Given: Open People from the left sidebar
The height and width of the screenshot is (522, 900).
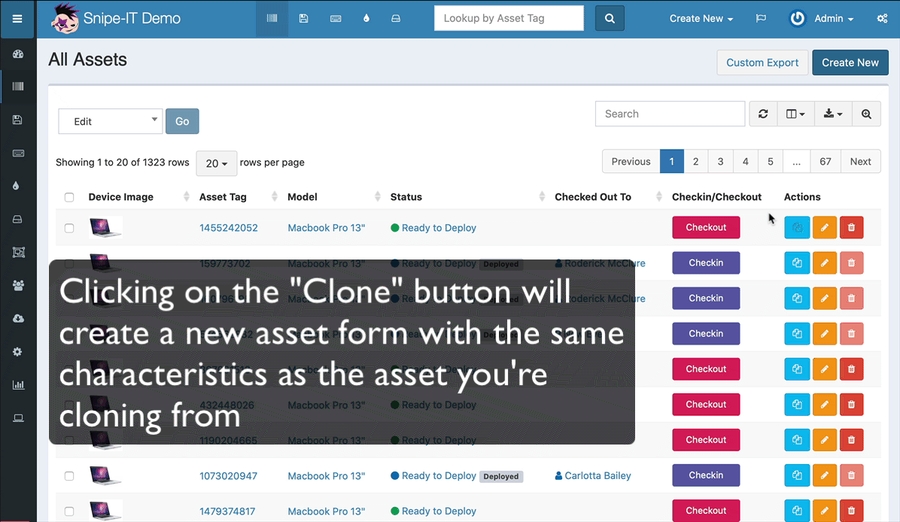Looking at the screenshot, I should click(x=17, y=285).
